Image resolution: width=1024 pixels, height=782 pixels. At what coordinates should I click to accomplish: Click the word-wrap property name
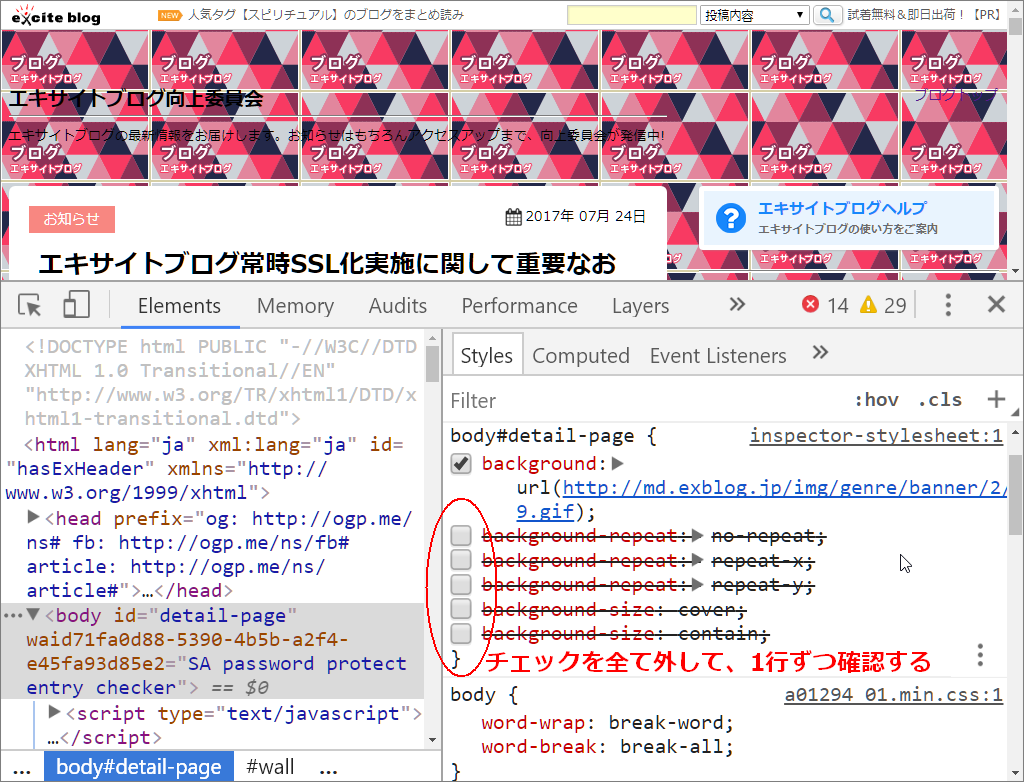coord(532,723)
